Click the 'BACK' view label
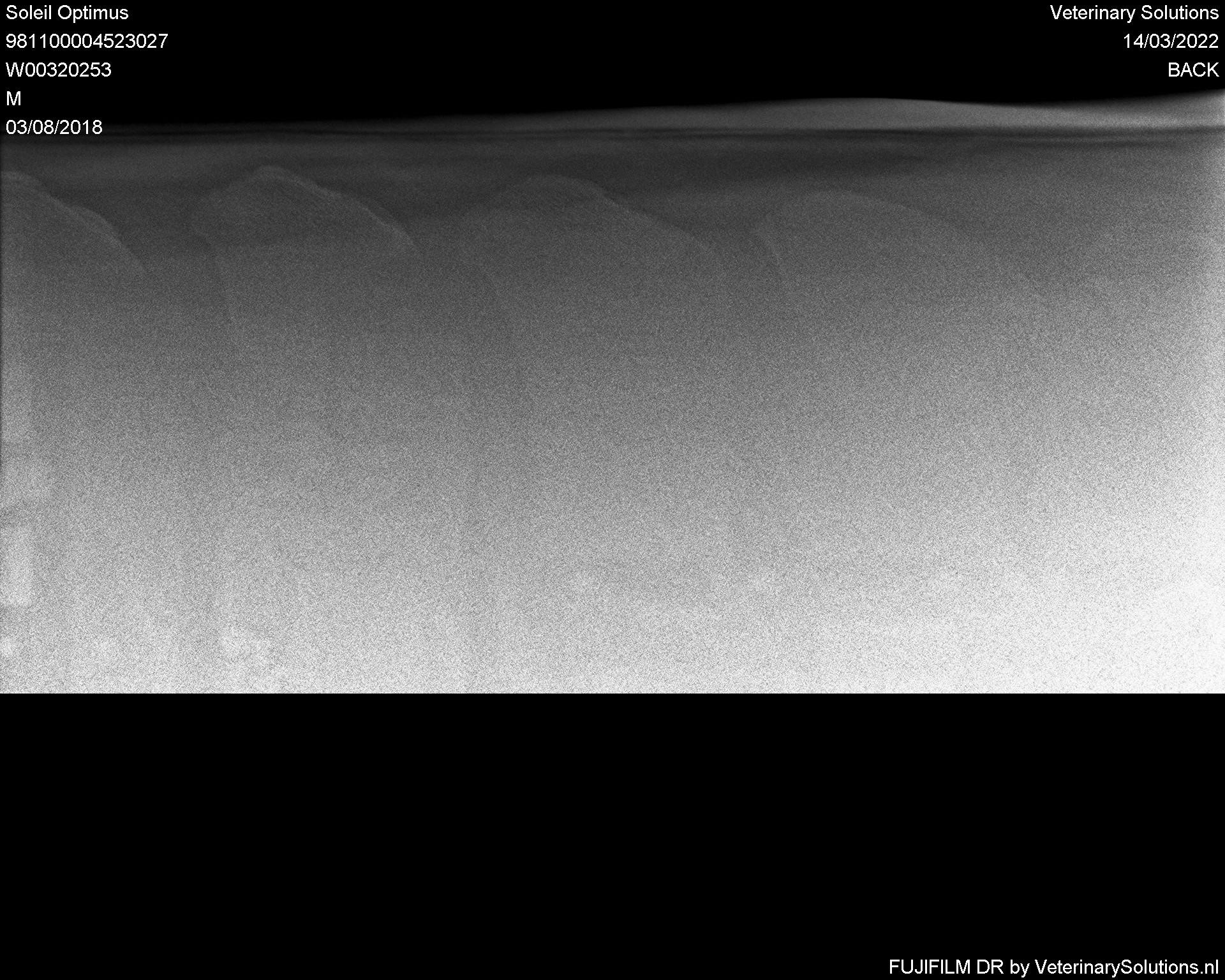 1193,70
